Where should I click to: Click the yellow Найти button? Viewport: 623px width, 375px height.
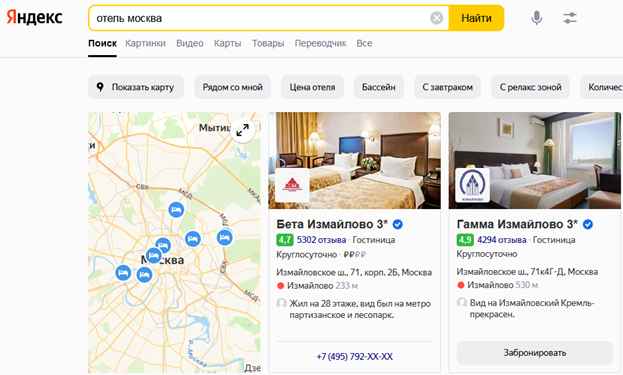click(x=476, y=18)
